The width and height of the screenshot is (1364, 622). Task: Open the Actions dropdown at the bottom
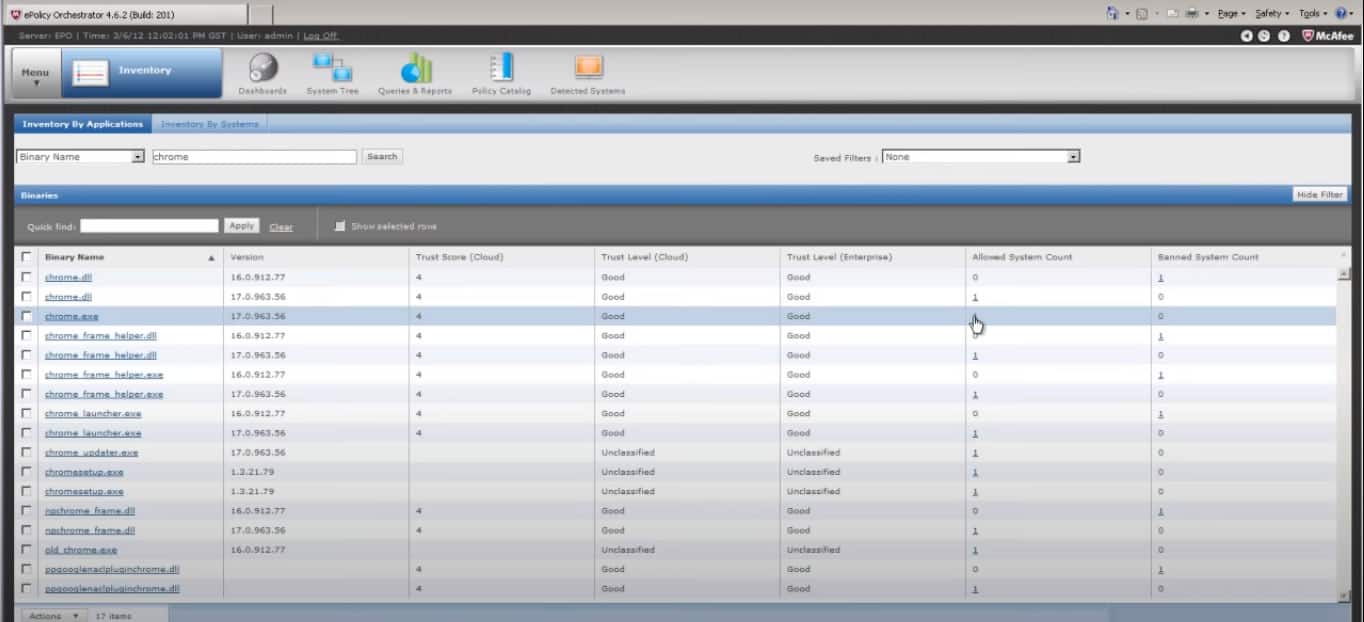tap(53, 616)
